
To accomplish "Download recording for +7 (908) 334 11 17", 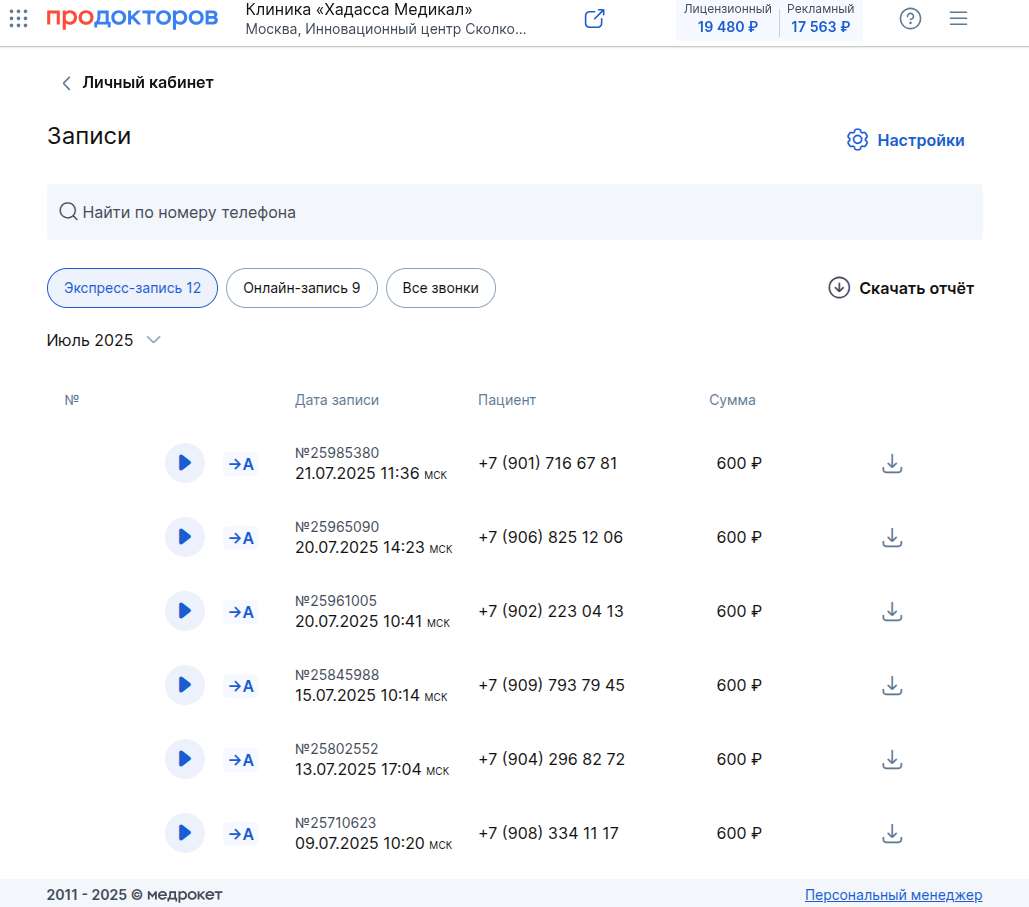I will (x=892, y=833).
